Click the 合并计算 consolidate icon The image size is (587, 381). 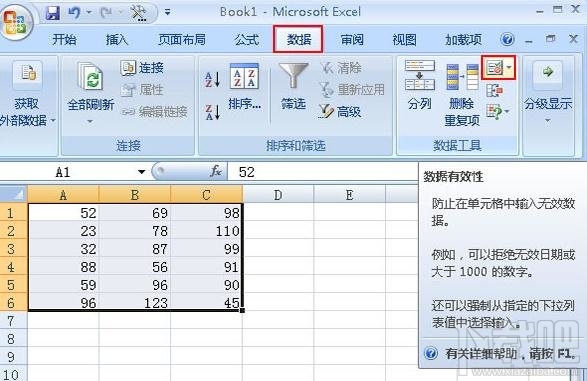(494, 90)
